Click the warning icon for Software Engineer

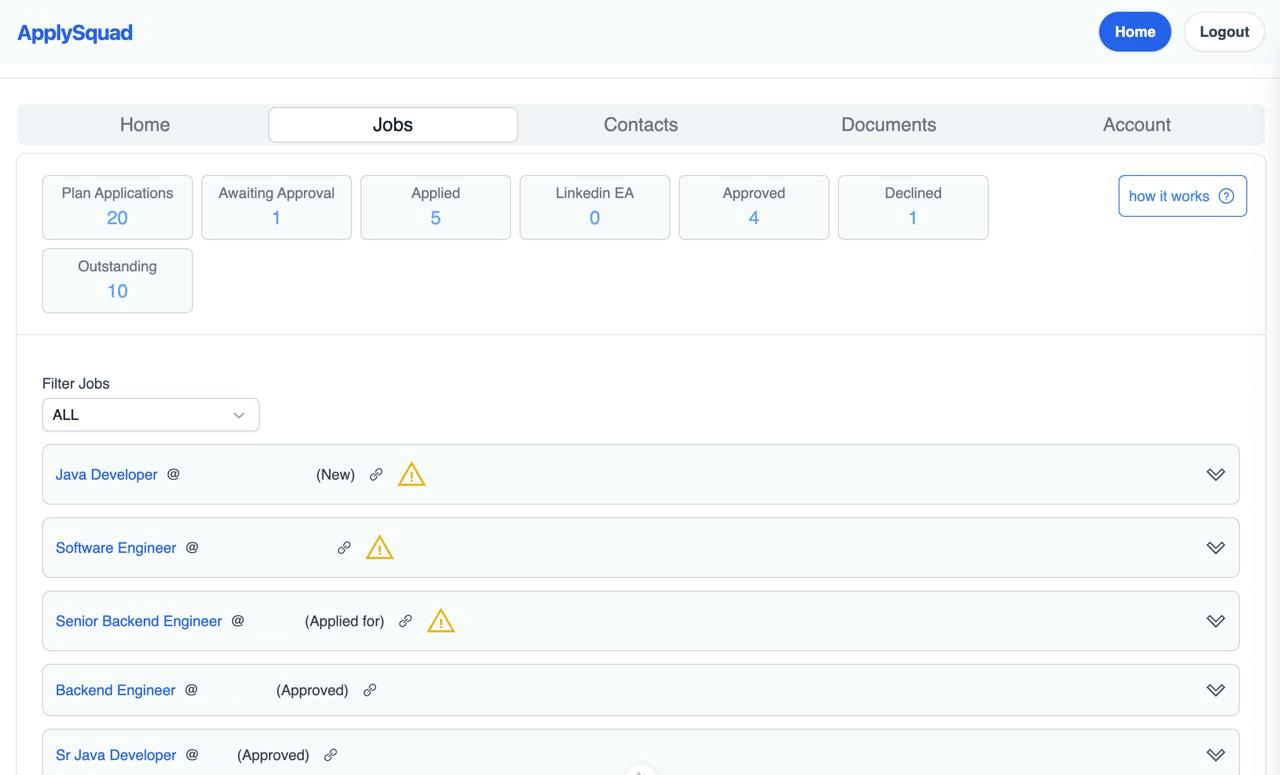coord(379,548)
